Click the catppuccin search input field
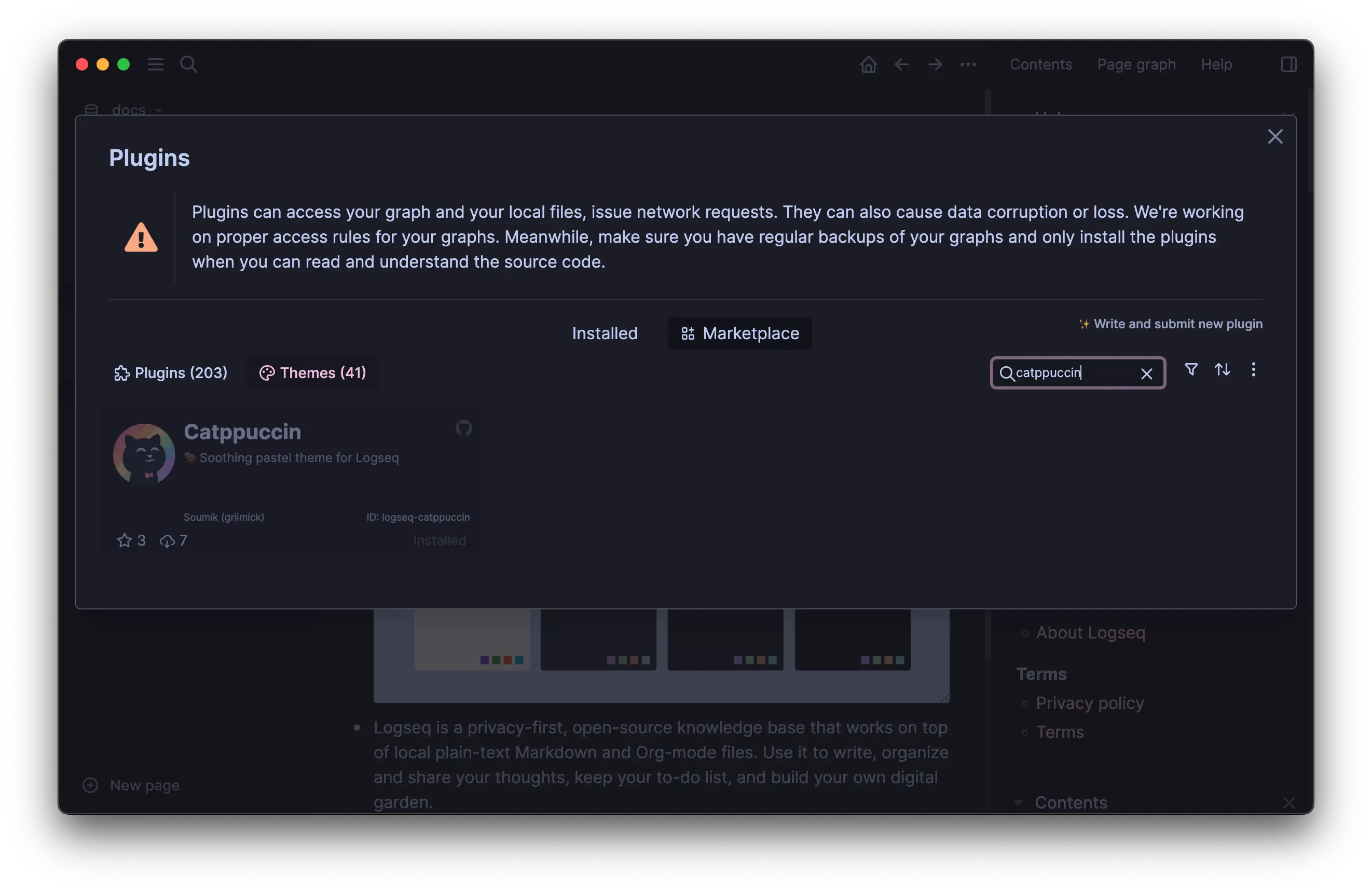The width and height of the screenshot is (1372, 891). (1072, 373)
